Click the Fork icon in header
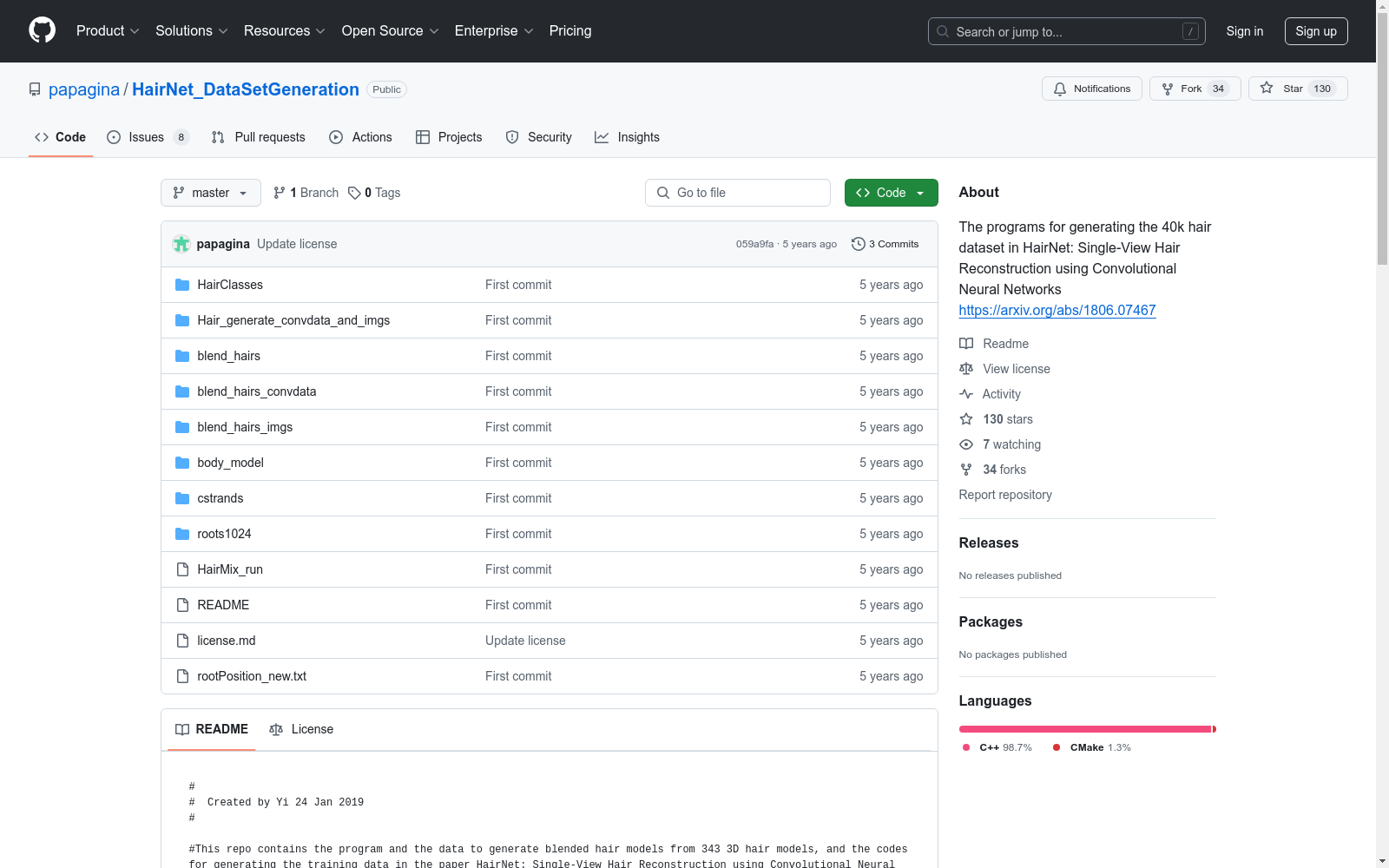Image resolution: width=1389 pixels, height=868 pixels. pos(1168,89)
